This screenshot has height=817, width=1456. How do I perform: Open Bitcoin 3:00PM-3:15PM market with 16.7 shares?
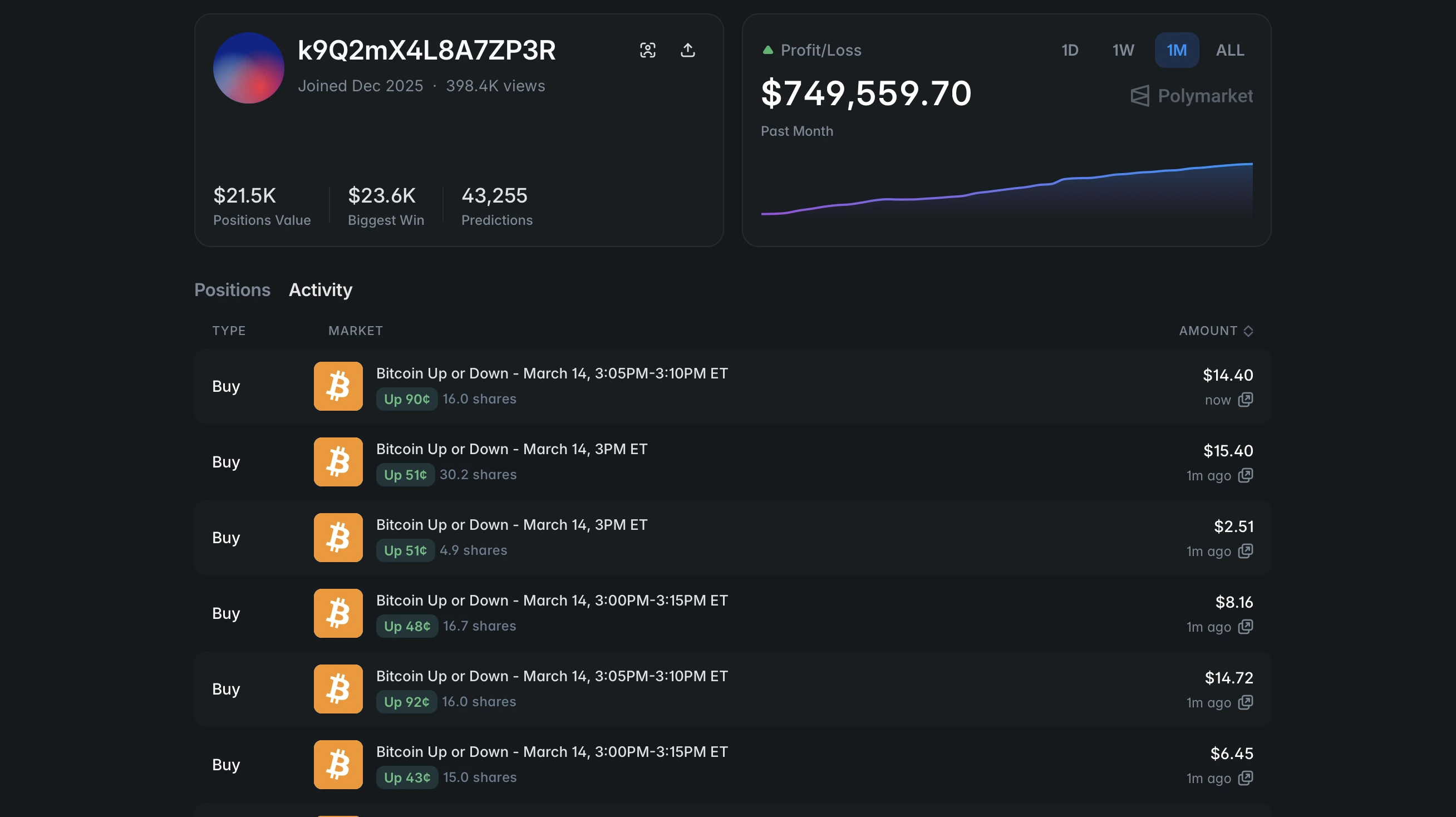[x=552, y=601]
